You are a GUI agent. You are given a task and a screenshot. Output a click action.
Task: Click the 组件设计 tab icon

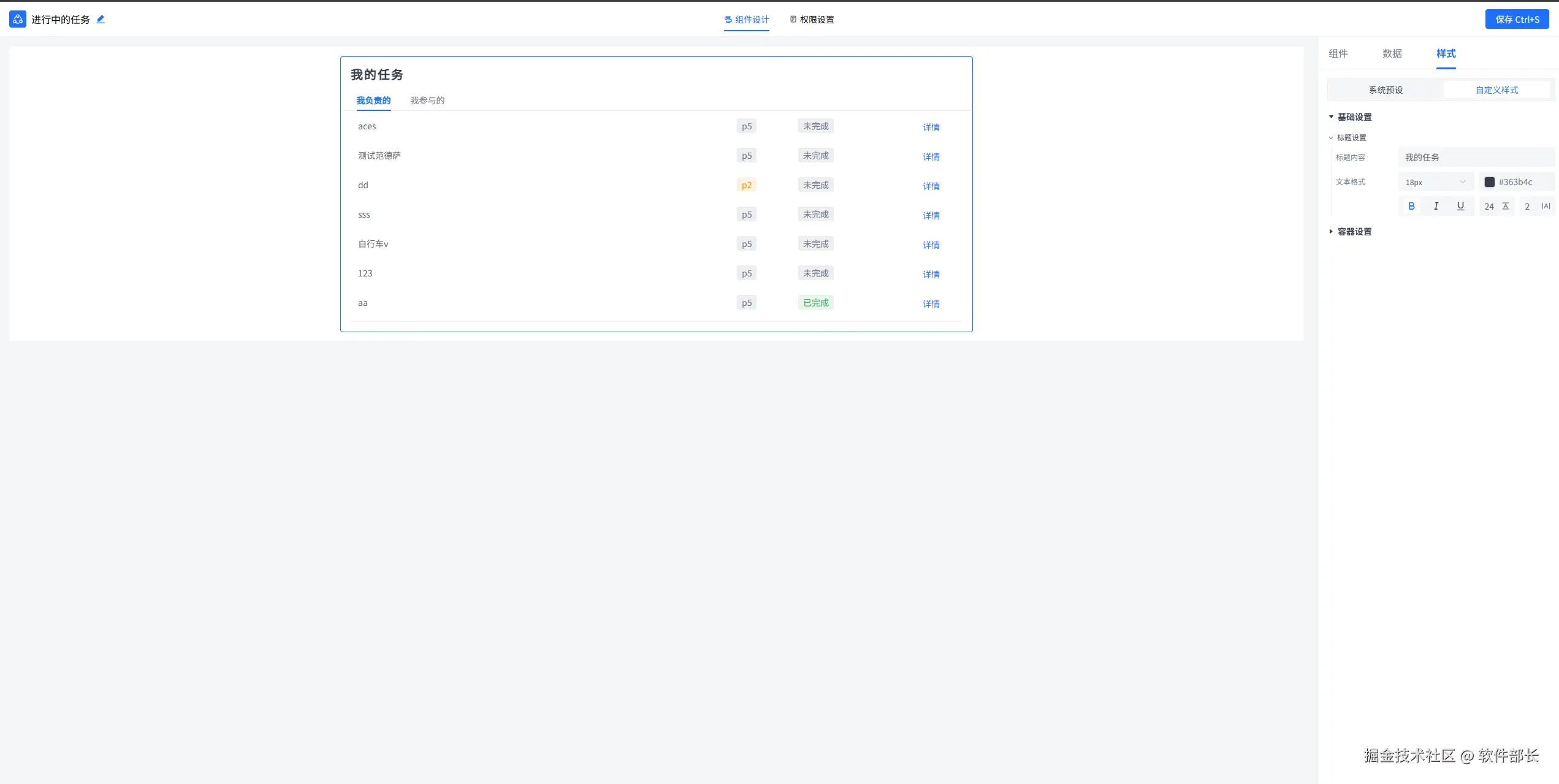pyautogui.click(x=728, y=20)
